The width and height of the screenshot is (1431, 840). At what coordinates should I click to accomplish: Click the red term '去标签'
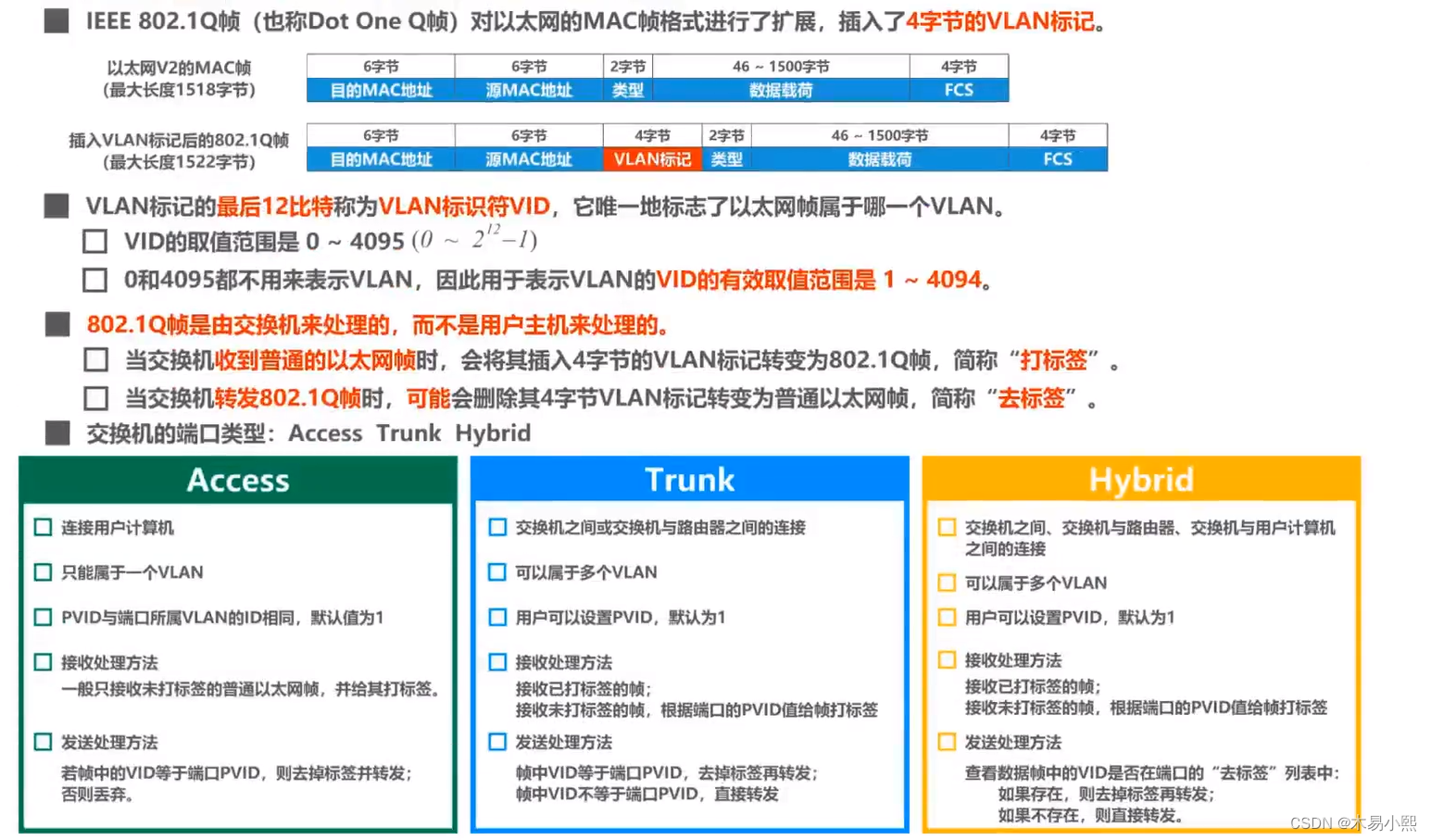pos(1031,398)
